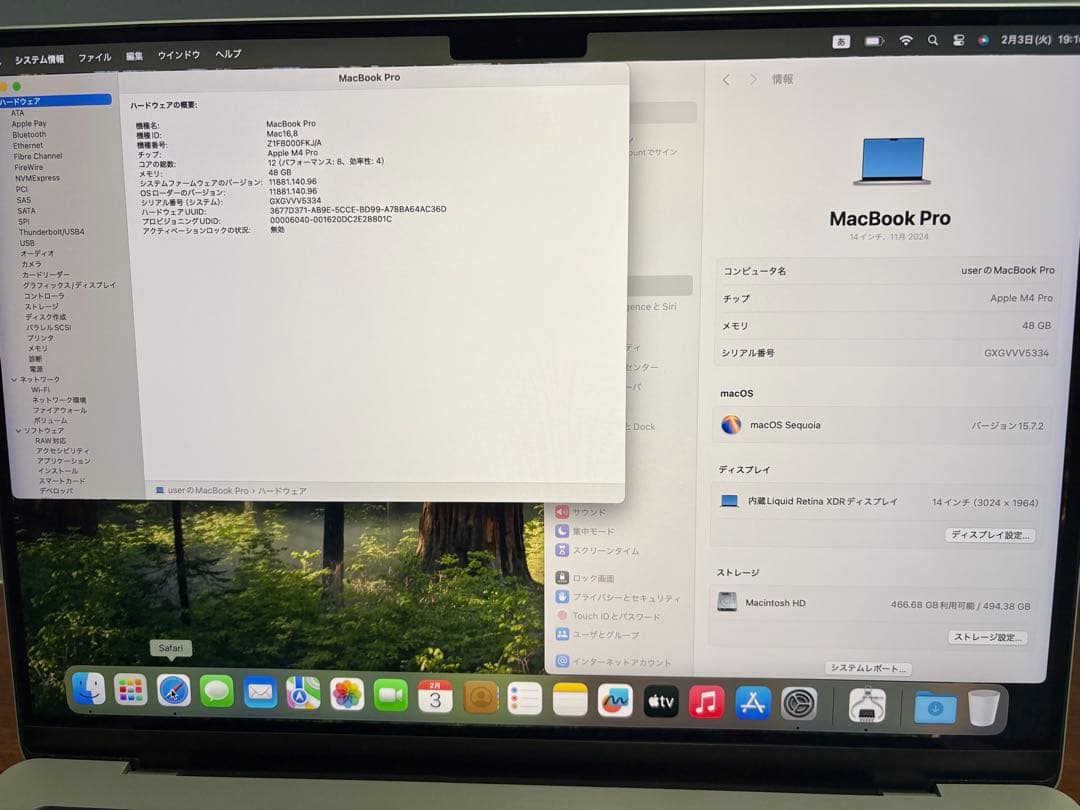Image resolution: width=1080 pixels, height=810 pixels.
Task: Launch Safari from the Dock
Action: point(173,691)
